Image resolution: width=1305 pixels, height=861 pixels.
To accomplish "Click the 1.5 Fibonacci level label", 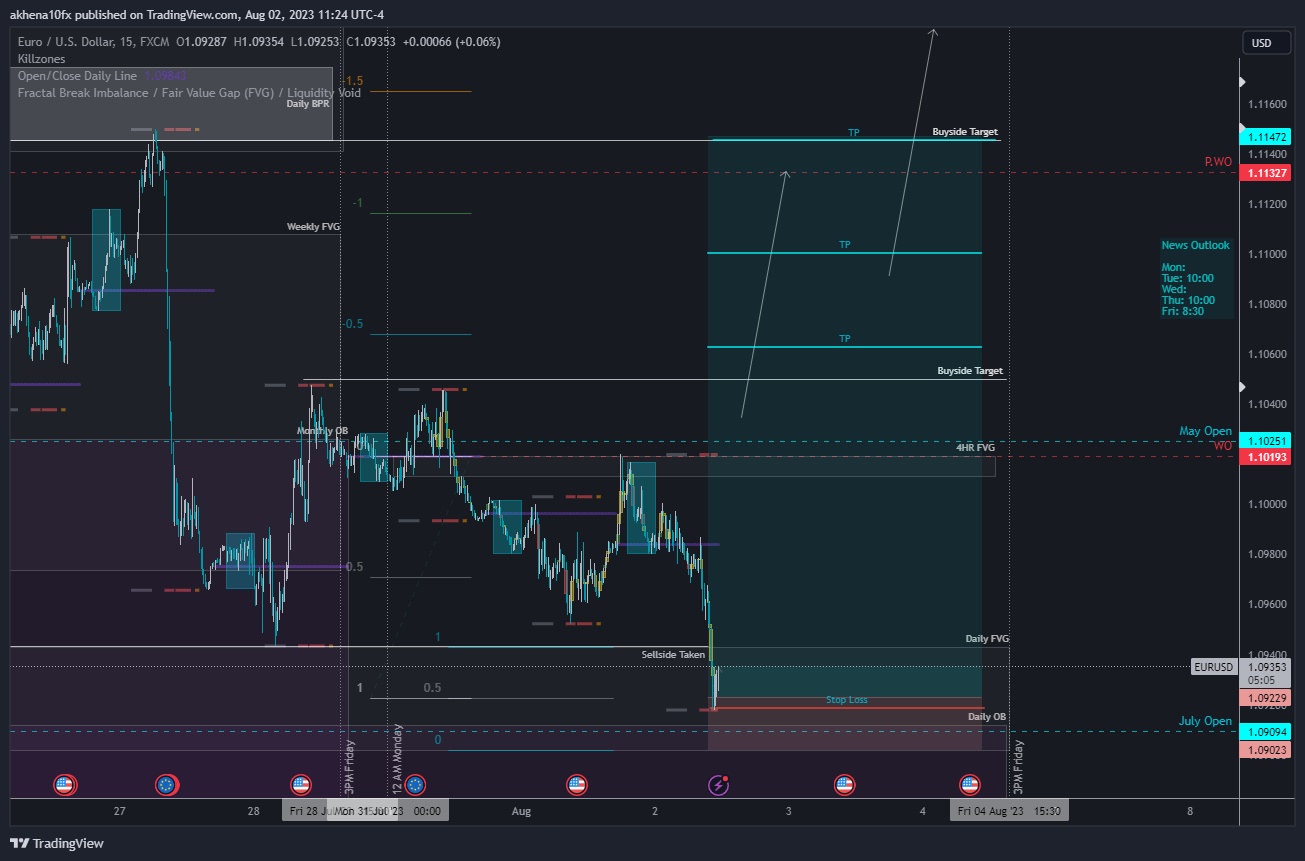I will [x=355, y=81].
